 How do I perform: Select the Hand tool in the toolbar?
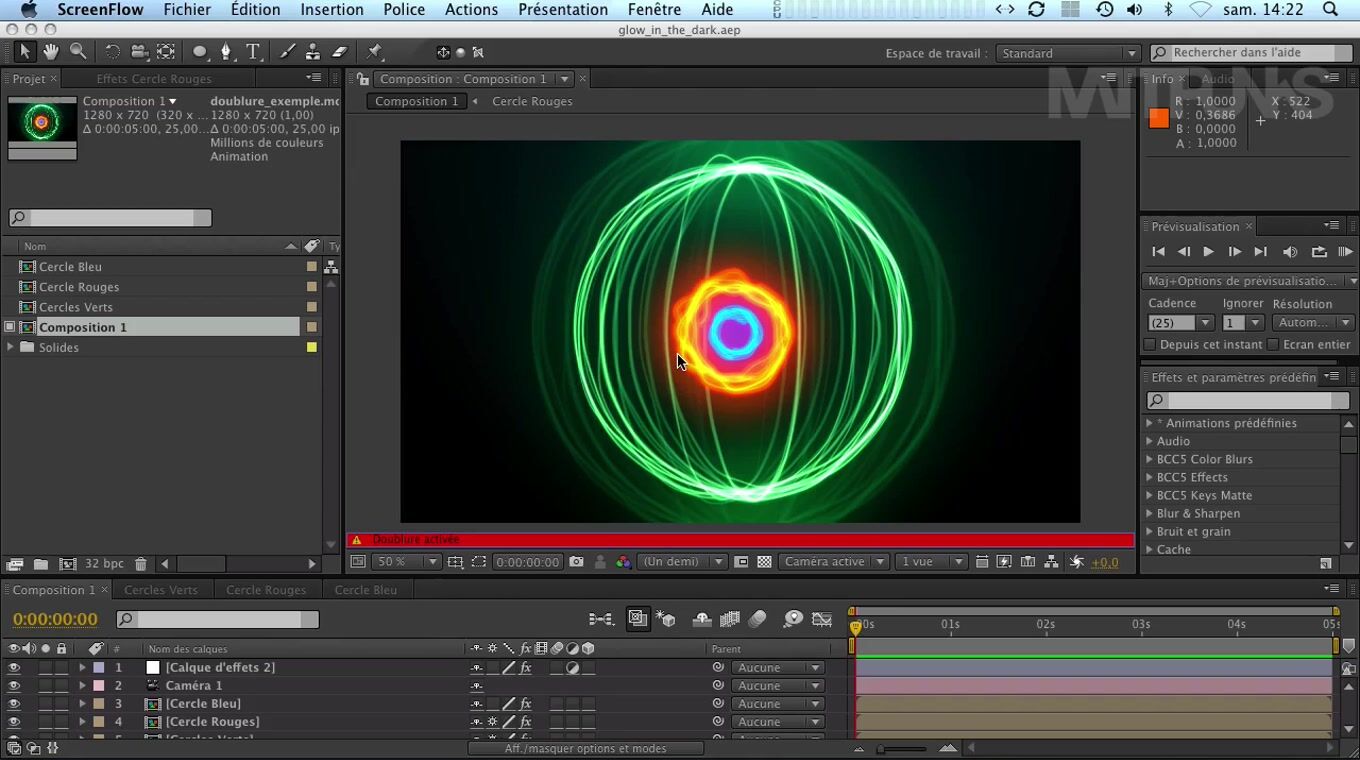pos(51,52)
